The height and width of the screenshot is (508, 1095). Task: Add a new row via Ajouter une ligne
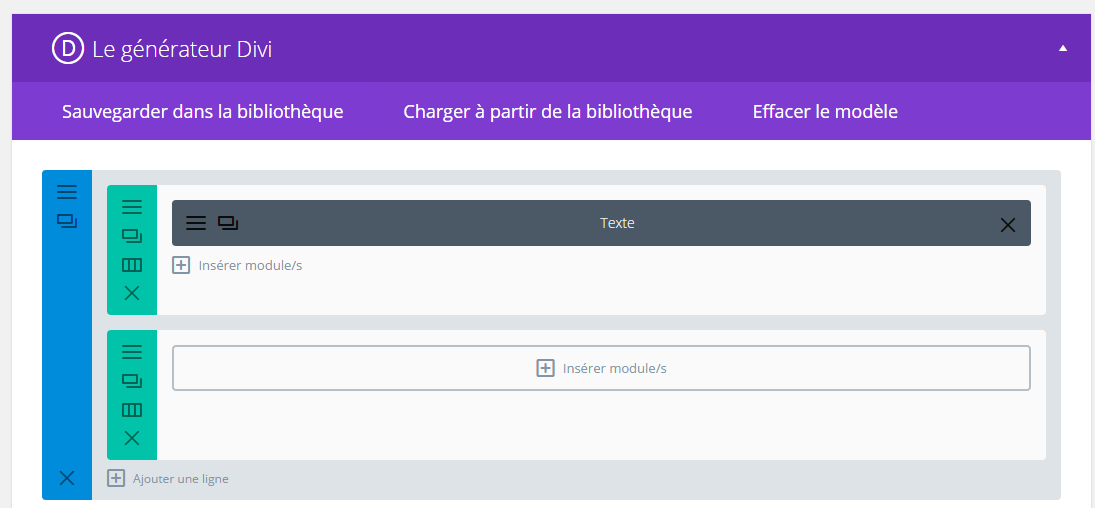tap(169, 479)
